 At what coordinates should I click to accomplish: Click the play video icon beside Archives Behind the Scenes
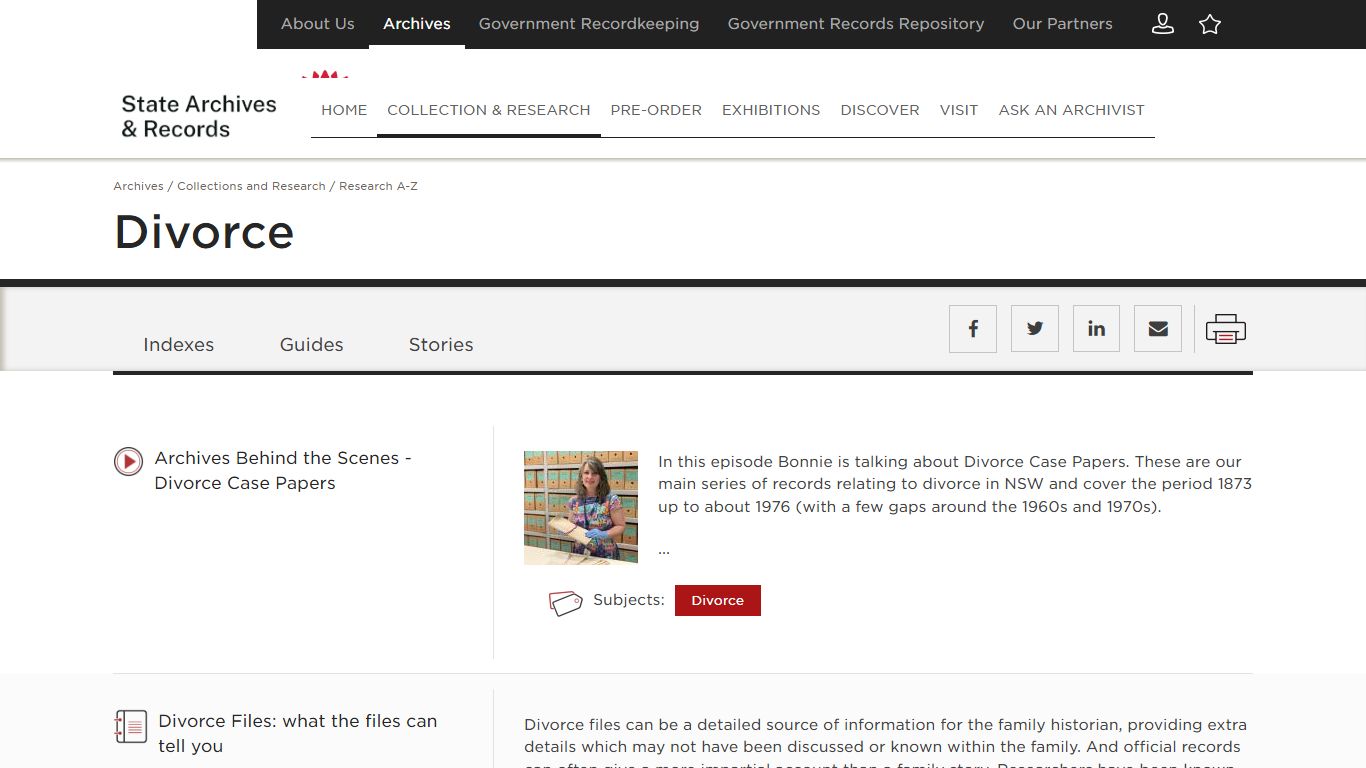pos(128,461)
